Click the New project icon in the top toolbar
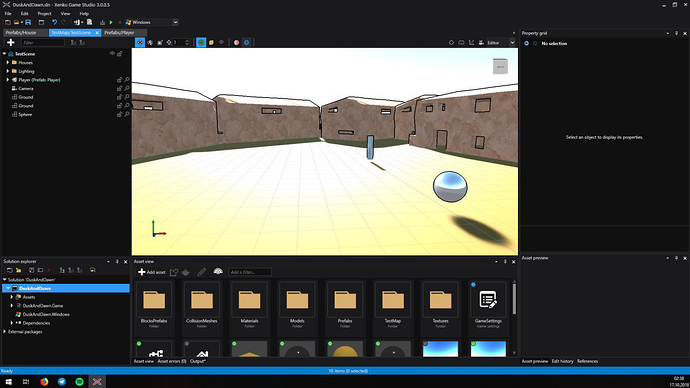This screenshot has height=388, width=690. [7, 22]
